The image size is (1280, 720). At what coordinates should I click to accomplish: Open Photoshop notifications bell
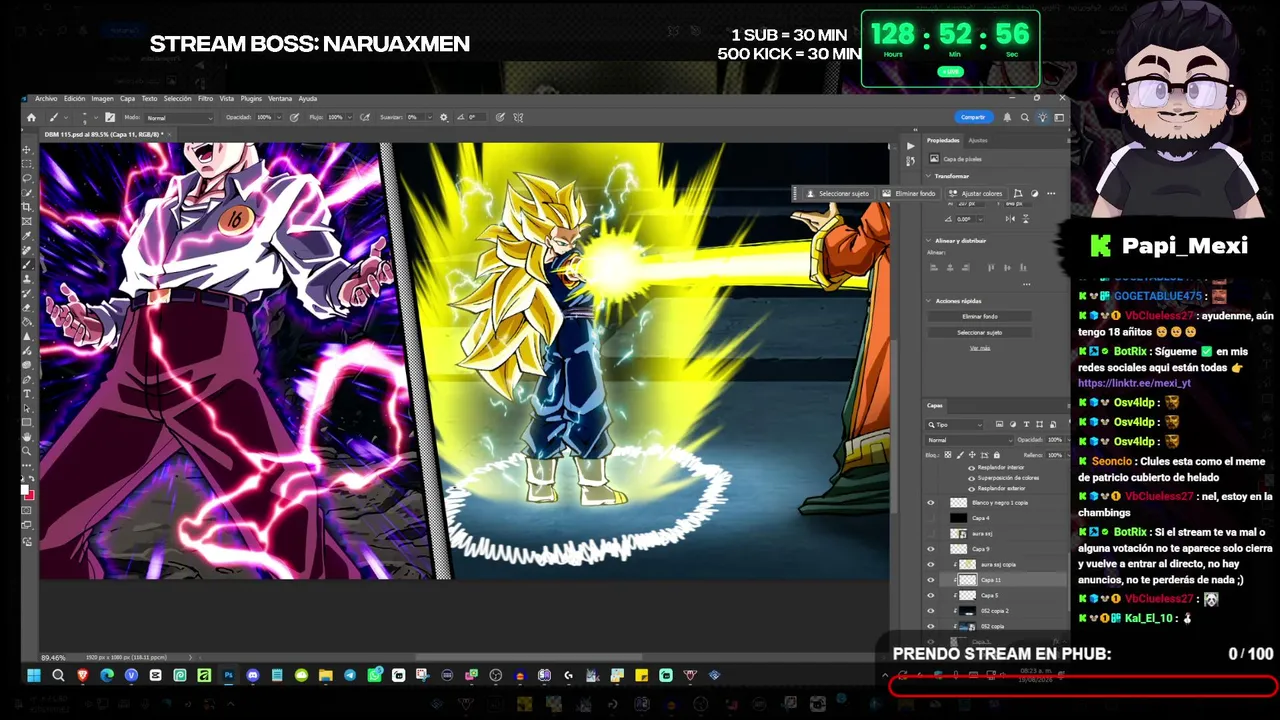1007,117
